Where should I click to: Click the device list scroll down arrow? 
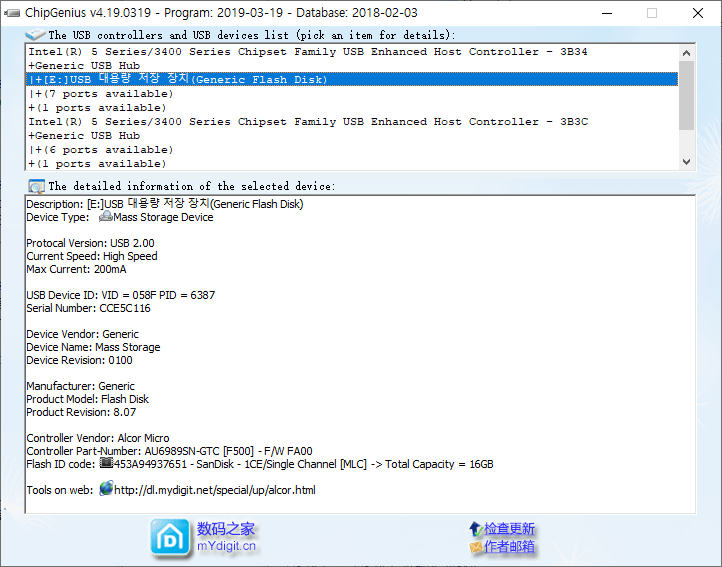click(686, 162)
